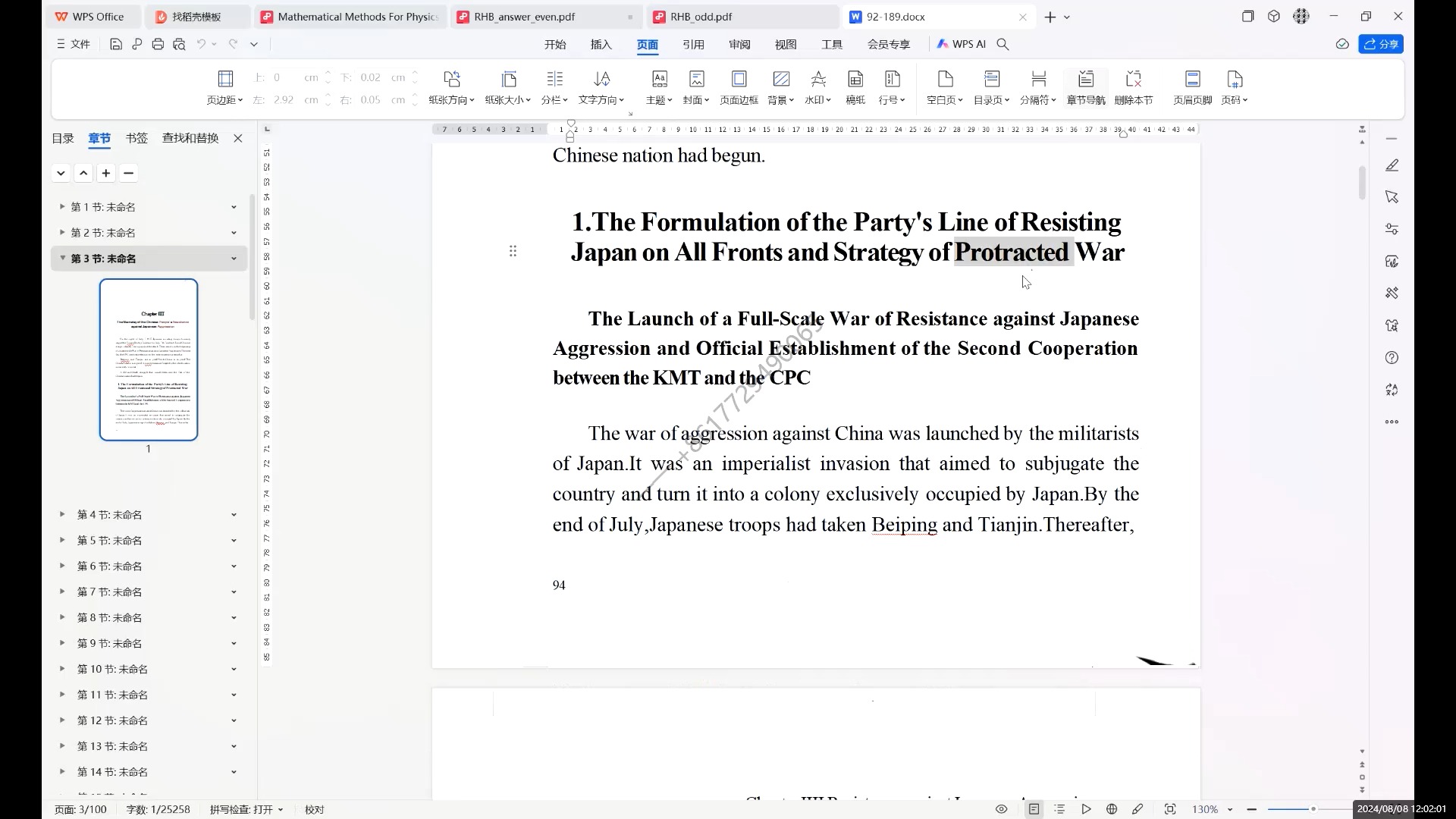Insert a 空白页 blank page
Image resolution: width=1456 pixels, height=819 pixels.
944,87
